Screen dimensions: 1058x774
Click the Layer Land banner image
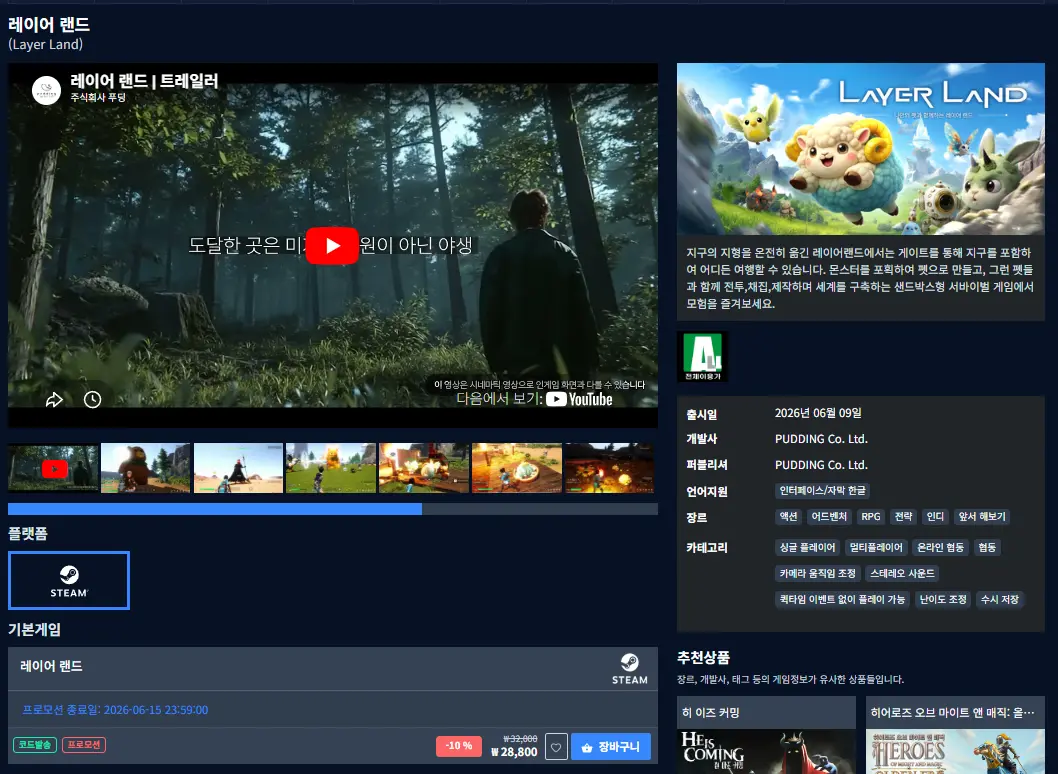point(860,149)
